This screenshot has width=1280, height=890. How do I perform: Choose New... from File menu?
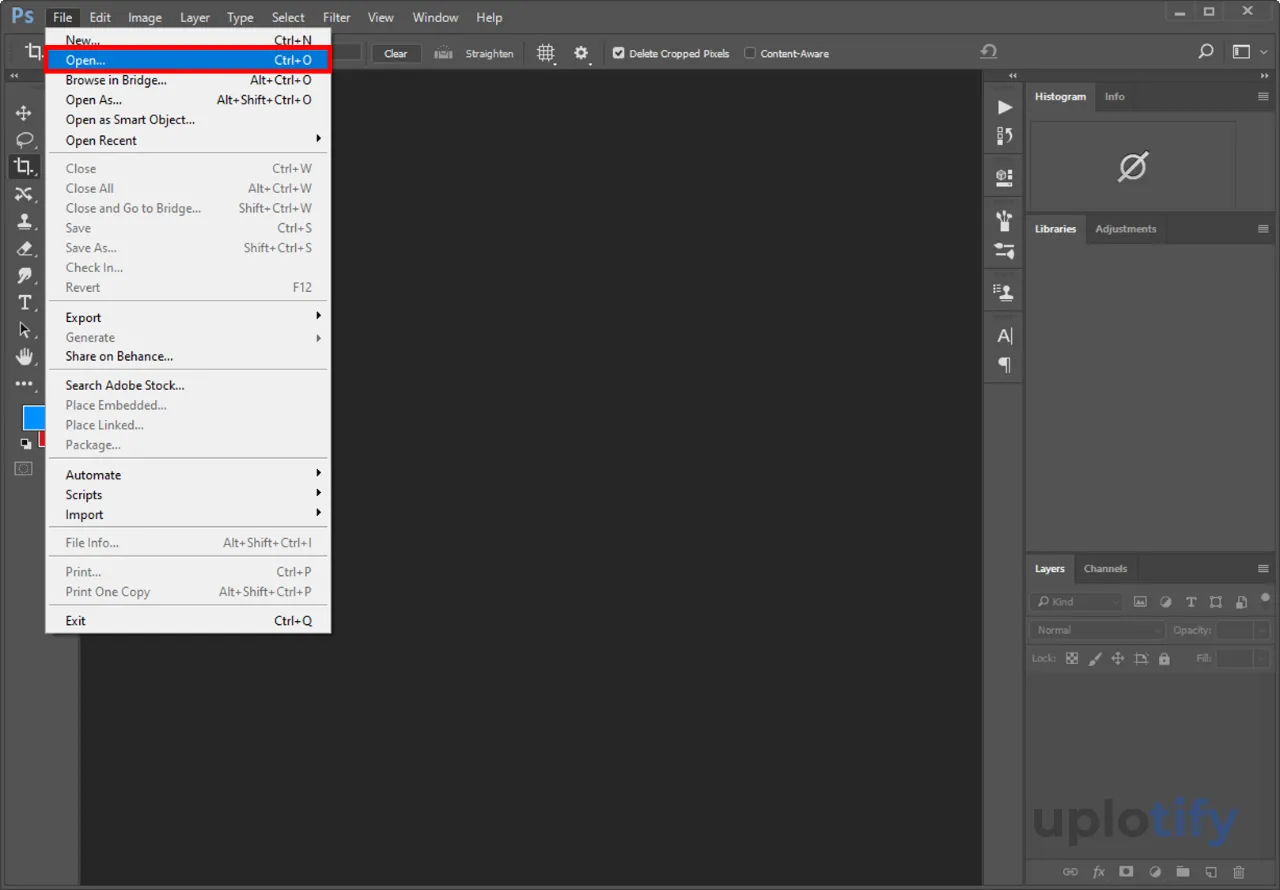point(188,41)
